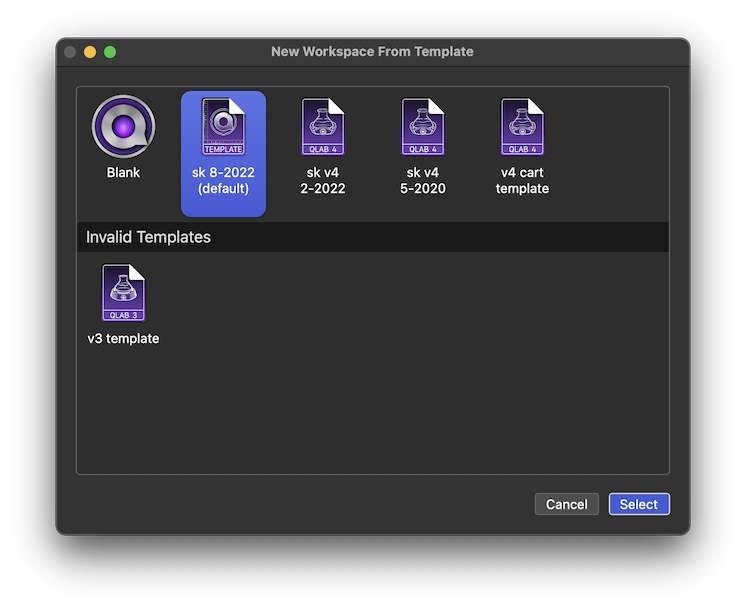Viewport: 746px width, 609px height.
Task: Click the 'sk v4 2-2022' name label
Action: pos(323,180)
